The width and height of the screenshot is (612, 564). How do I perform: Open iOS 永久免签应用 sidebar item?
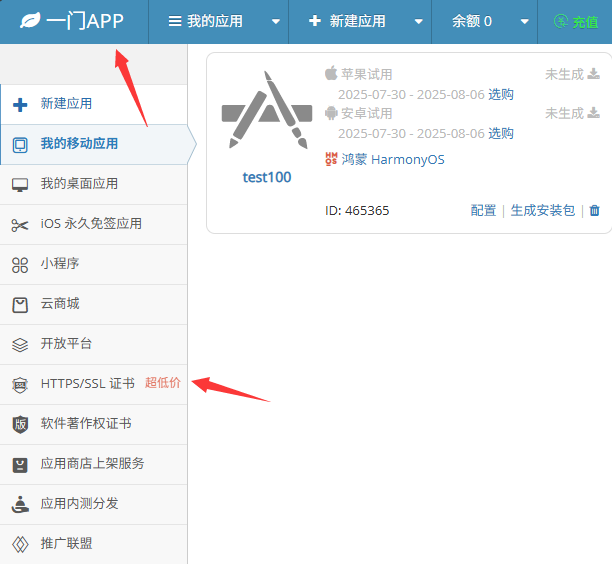click(x=94, y=224)
